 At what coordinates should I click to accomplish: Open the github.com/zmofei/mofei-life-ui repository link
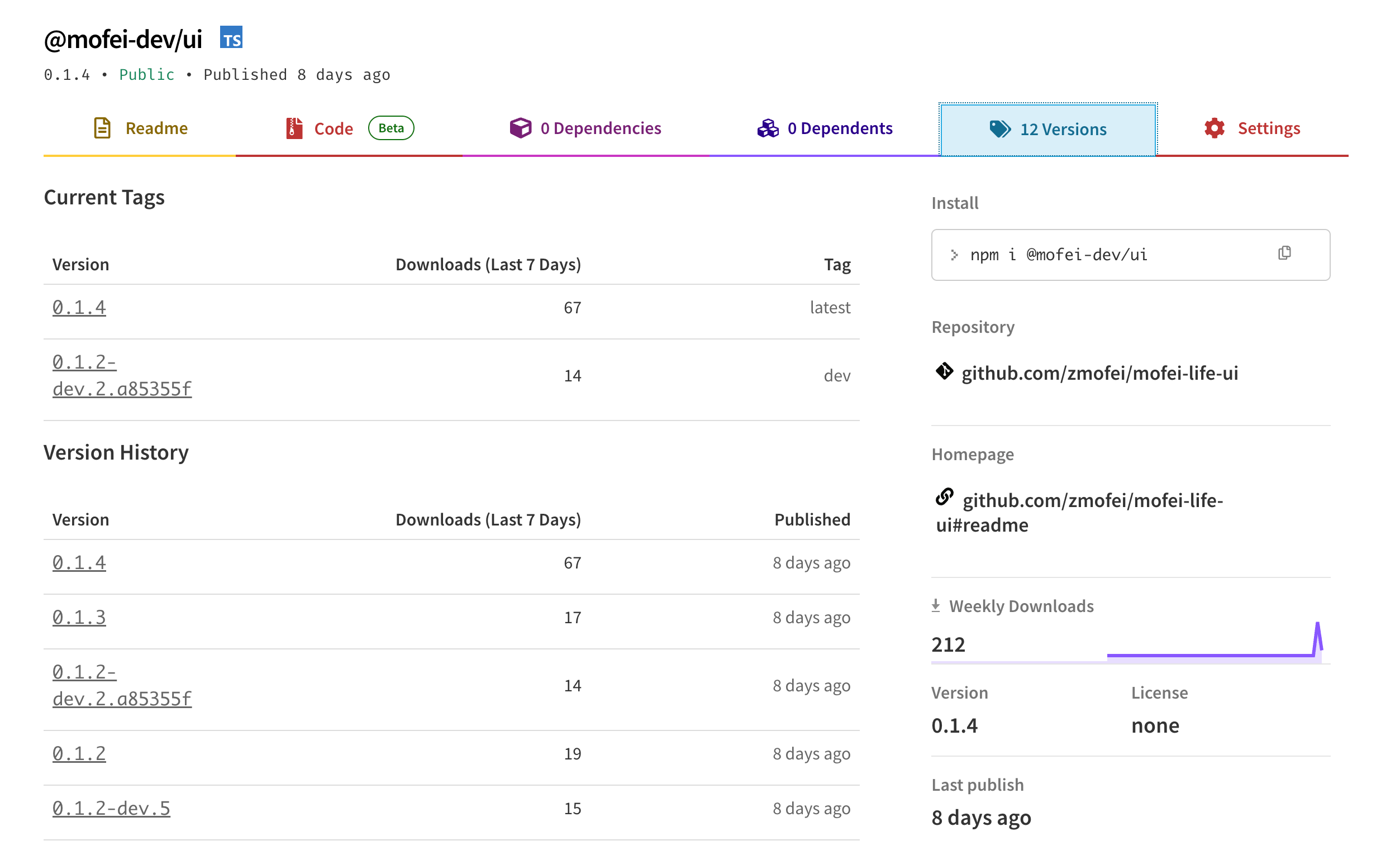pos(1099,373)
